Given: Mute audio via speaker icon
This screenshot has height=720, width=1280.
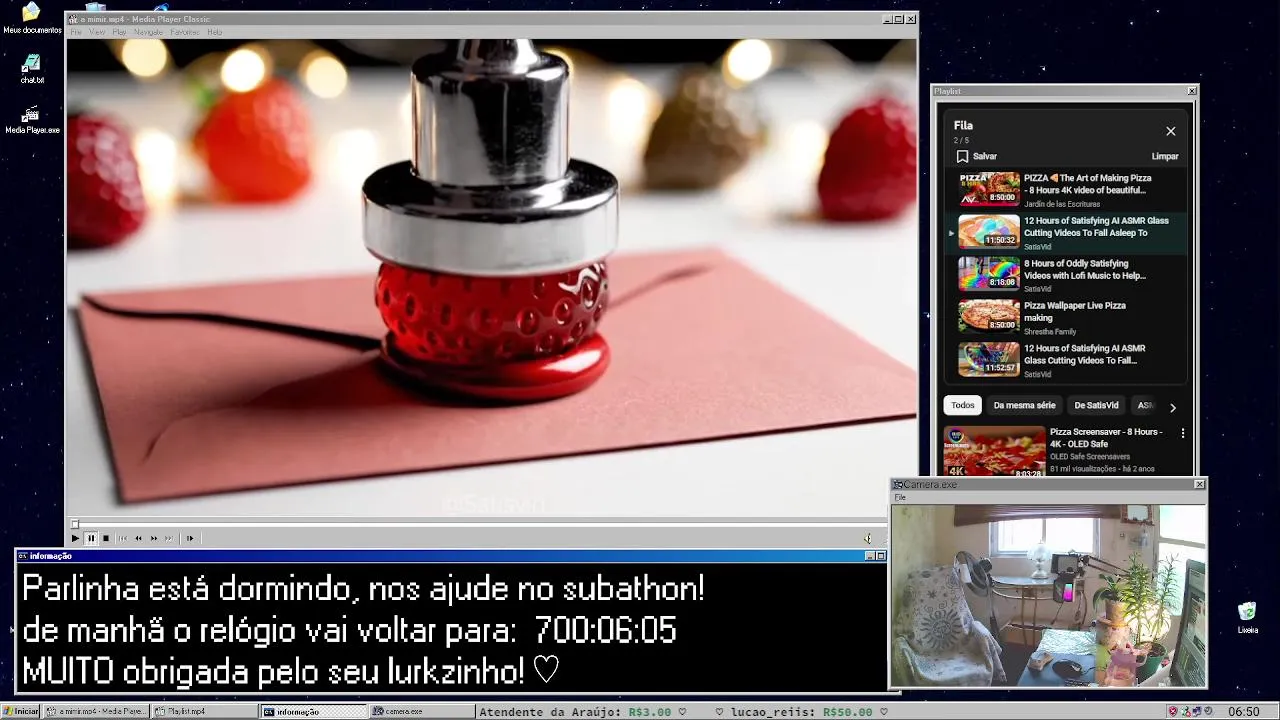Looking at the screenshot, I should click(x=868, y=538).
